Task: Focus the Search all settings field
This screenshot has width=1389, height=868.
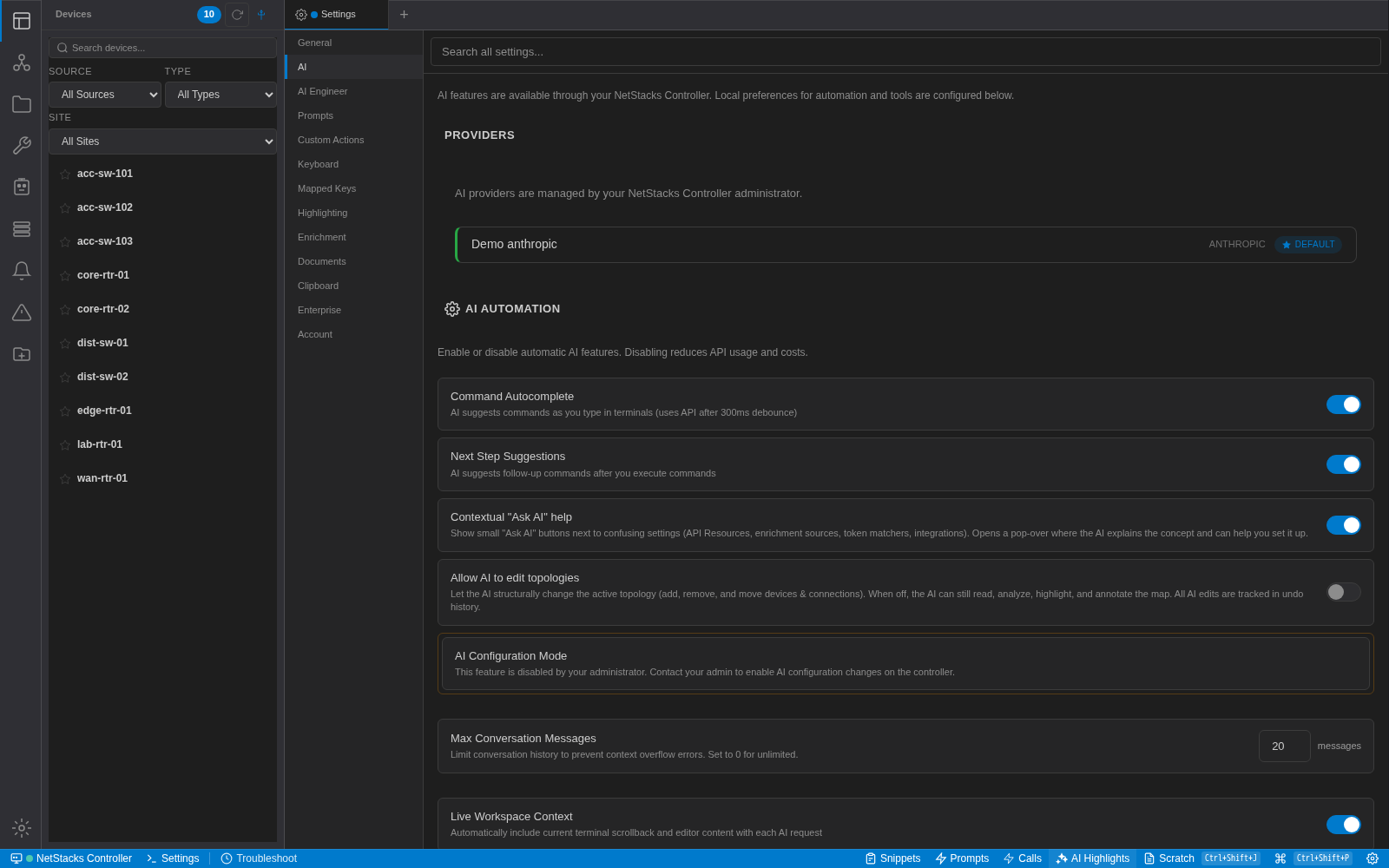Action: (x=905, y=52)
